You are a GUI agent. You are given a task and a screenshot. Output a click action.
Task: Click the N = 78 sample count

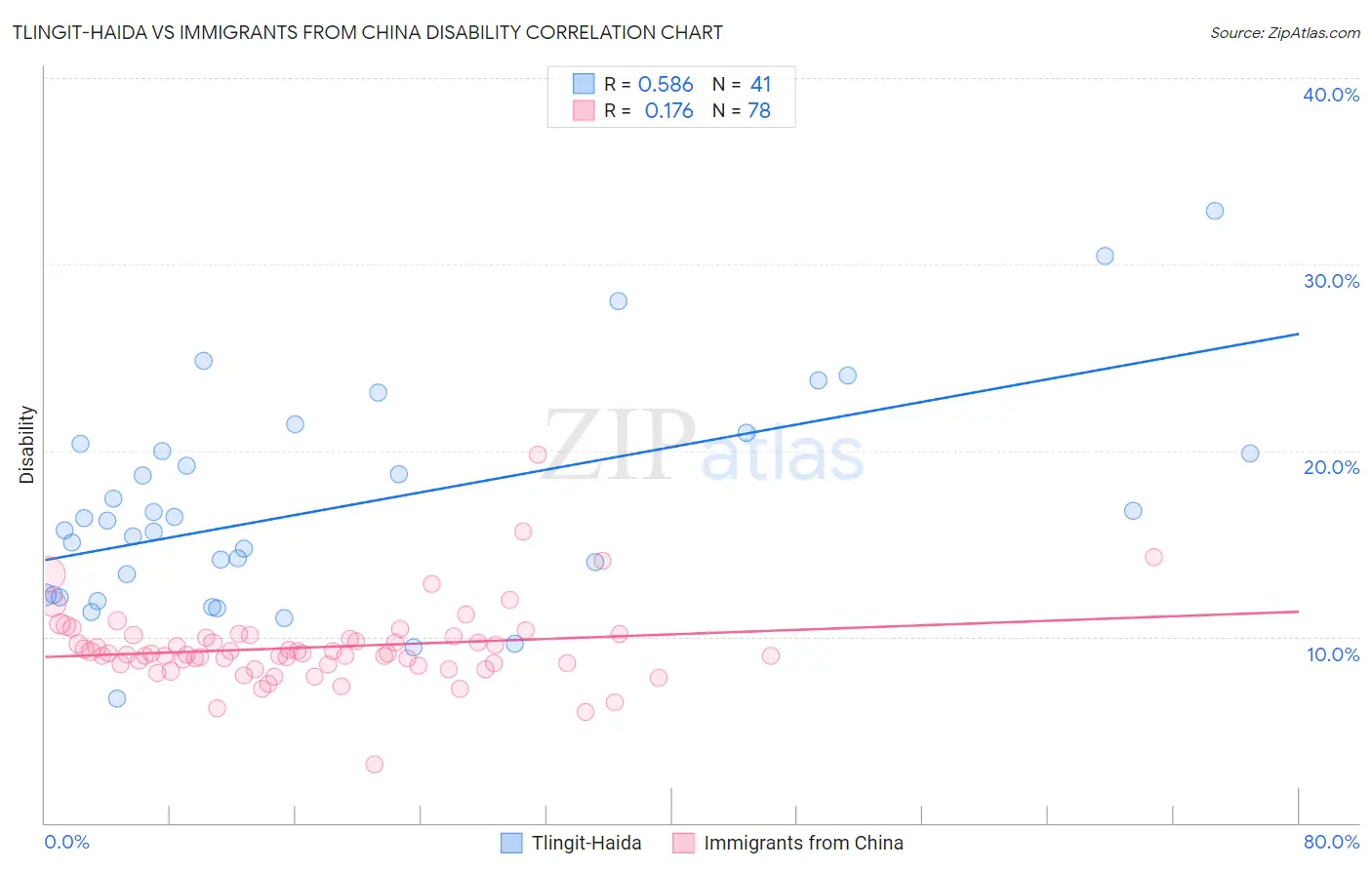pyautogui.click(x=742, y=110)
